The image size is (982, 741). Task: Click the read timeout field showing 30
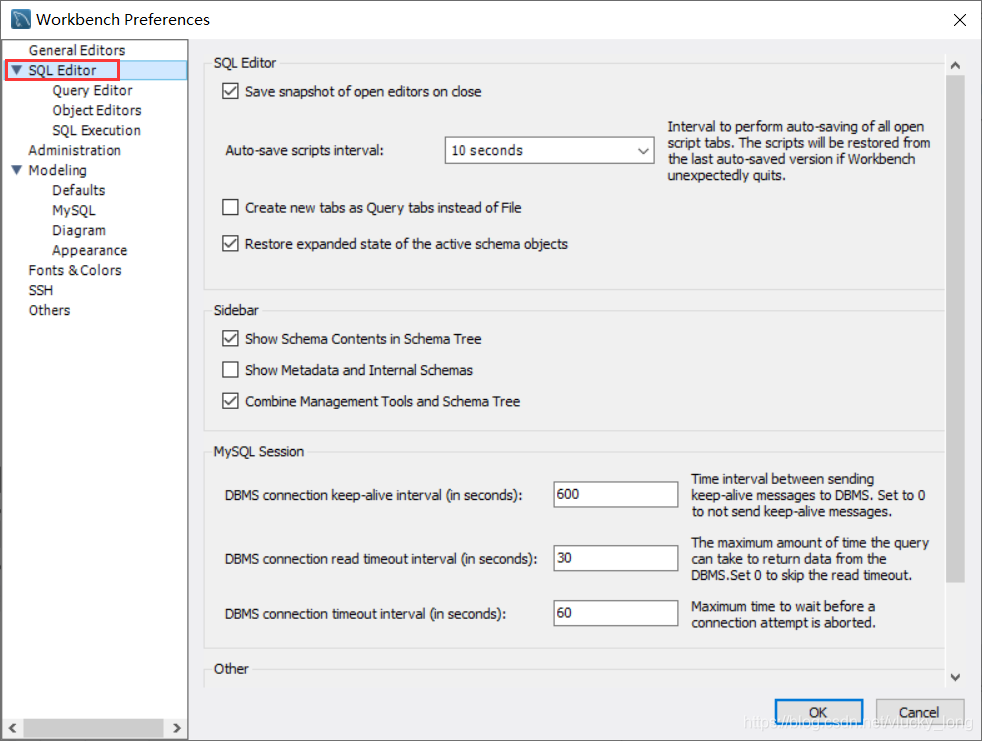616,558
